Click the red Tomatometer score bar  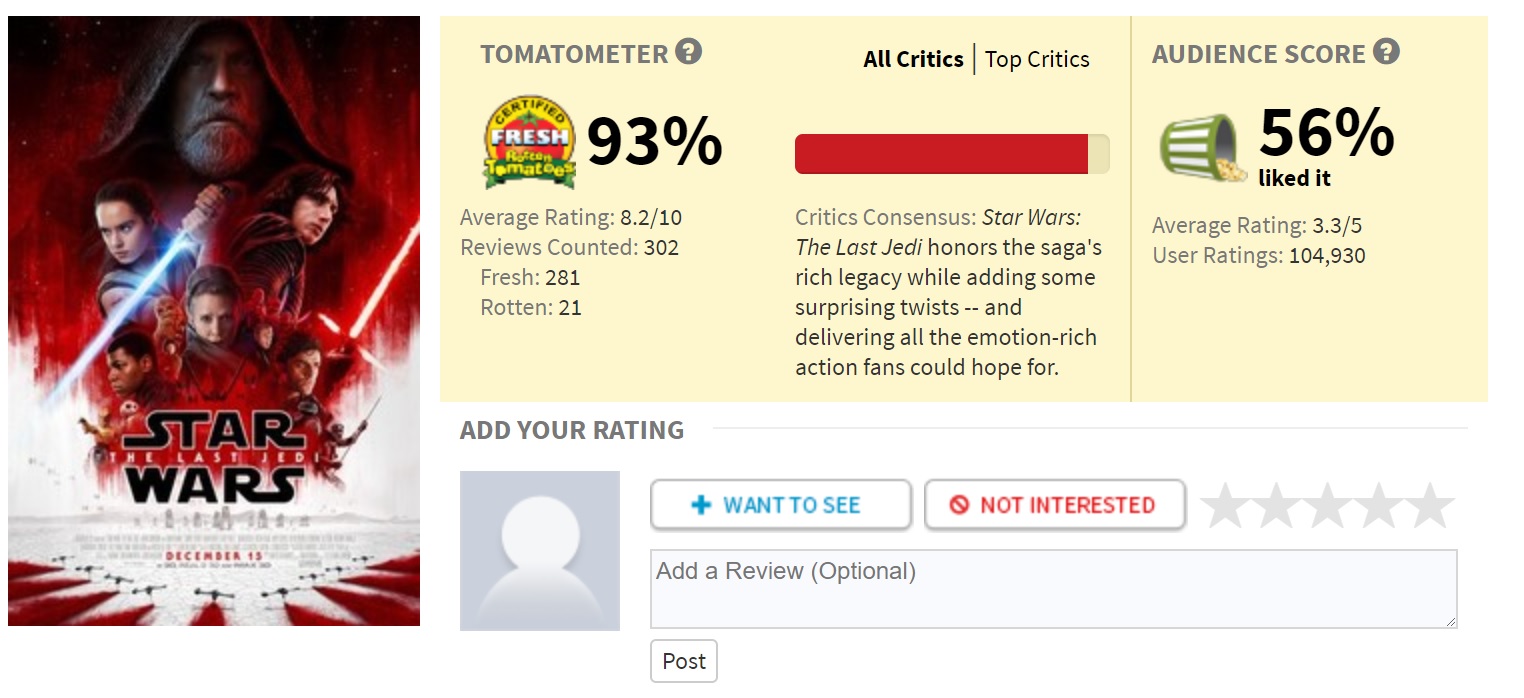941,154
